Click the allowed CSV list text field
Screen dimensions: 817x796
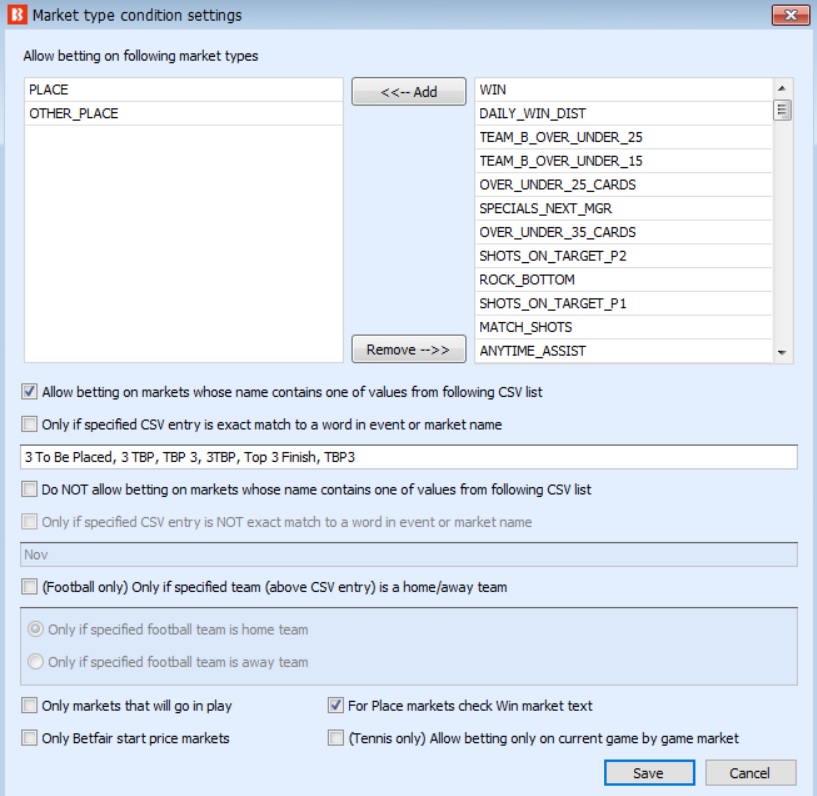click(x=408, y=457)
